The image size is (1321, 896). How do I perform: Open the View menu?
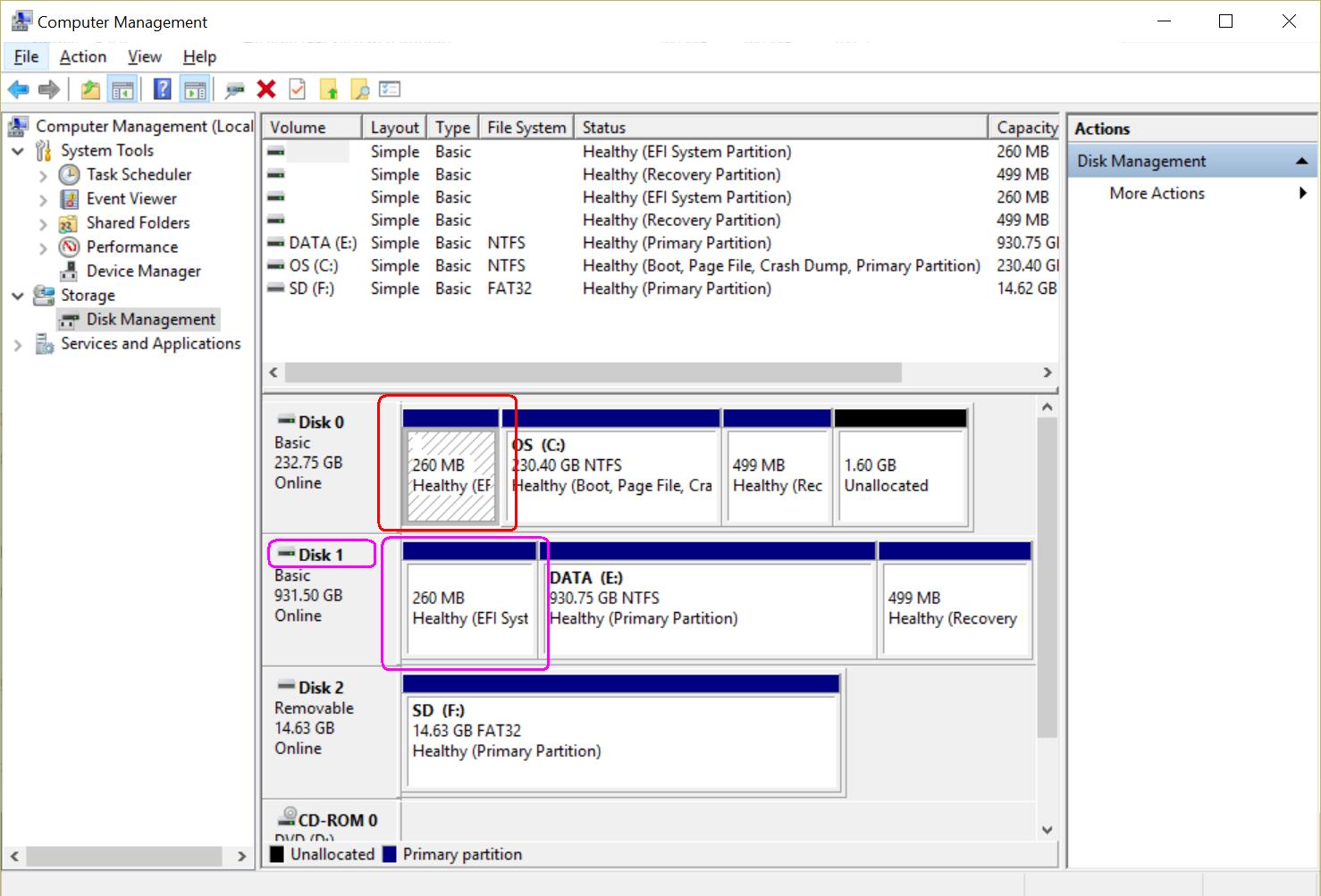point(144,57)
